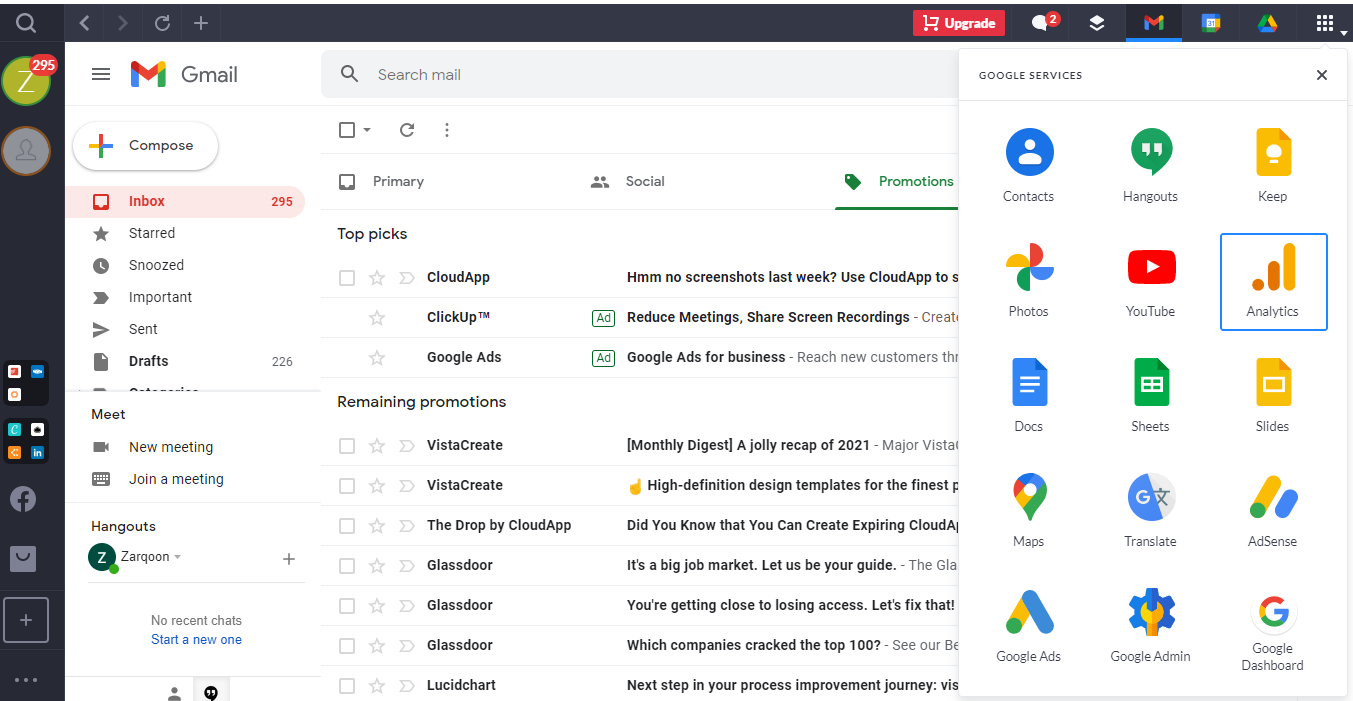Image resolution: width=1353 pixels, height=701 pixels.
Task: Open Google Drive top bar icon
Action: [1268, 23]
